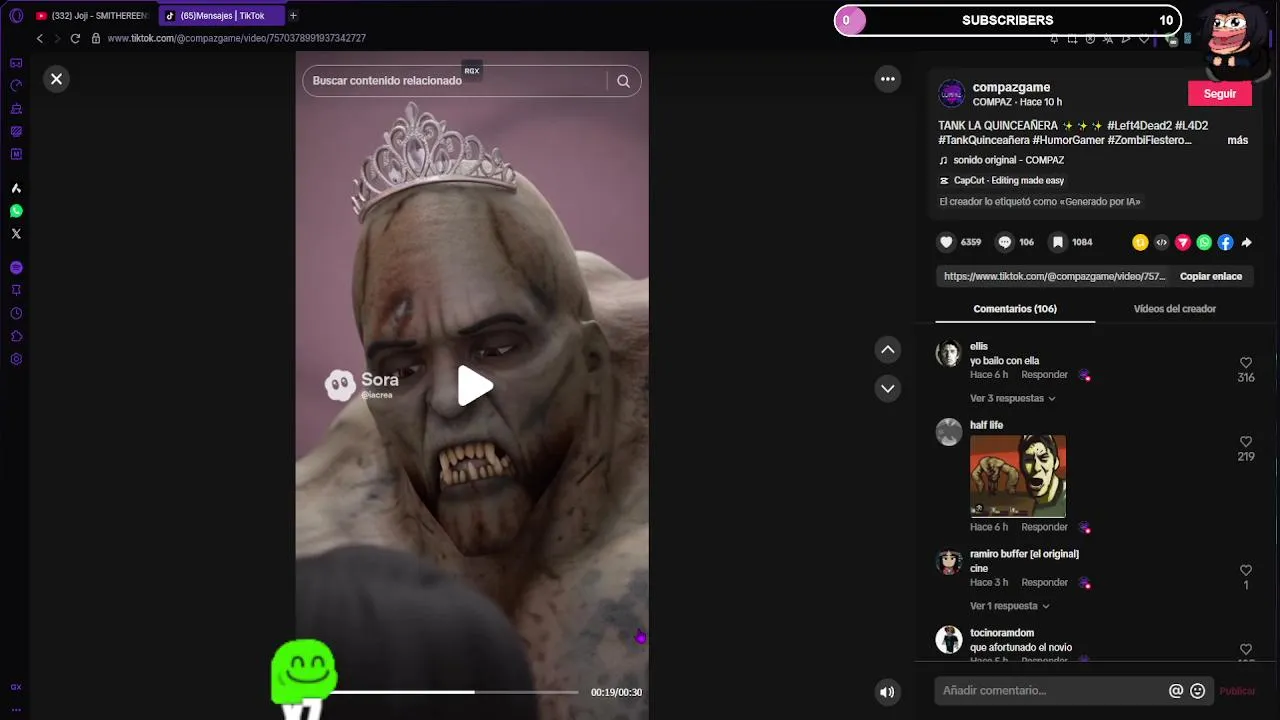
Task: Expand description with 'más'
Action: pos(1238,140)
